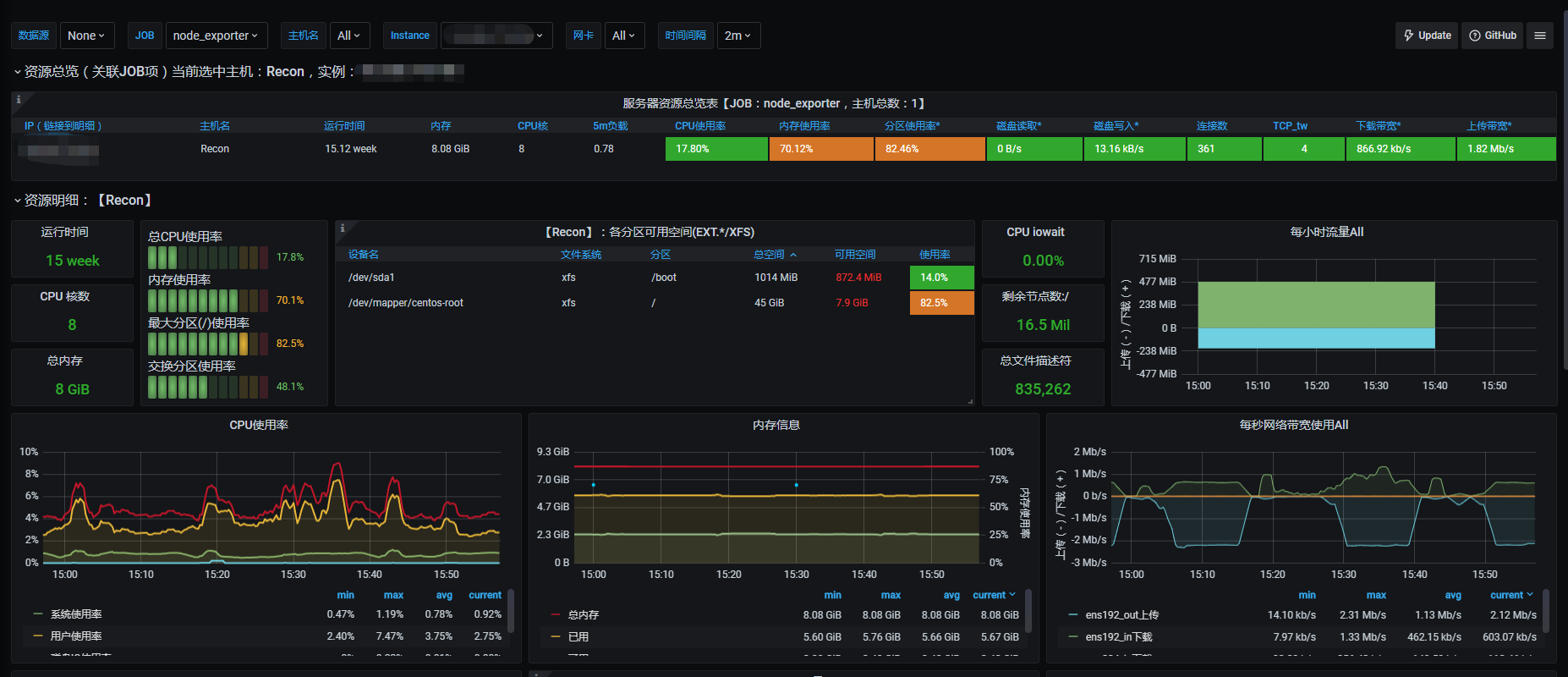Click the 内存信息 panel title
This screenshot has width=1568, height=677.
(x=776, y=425)
